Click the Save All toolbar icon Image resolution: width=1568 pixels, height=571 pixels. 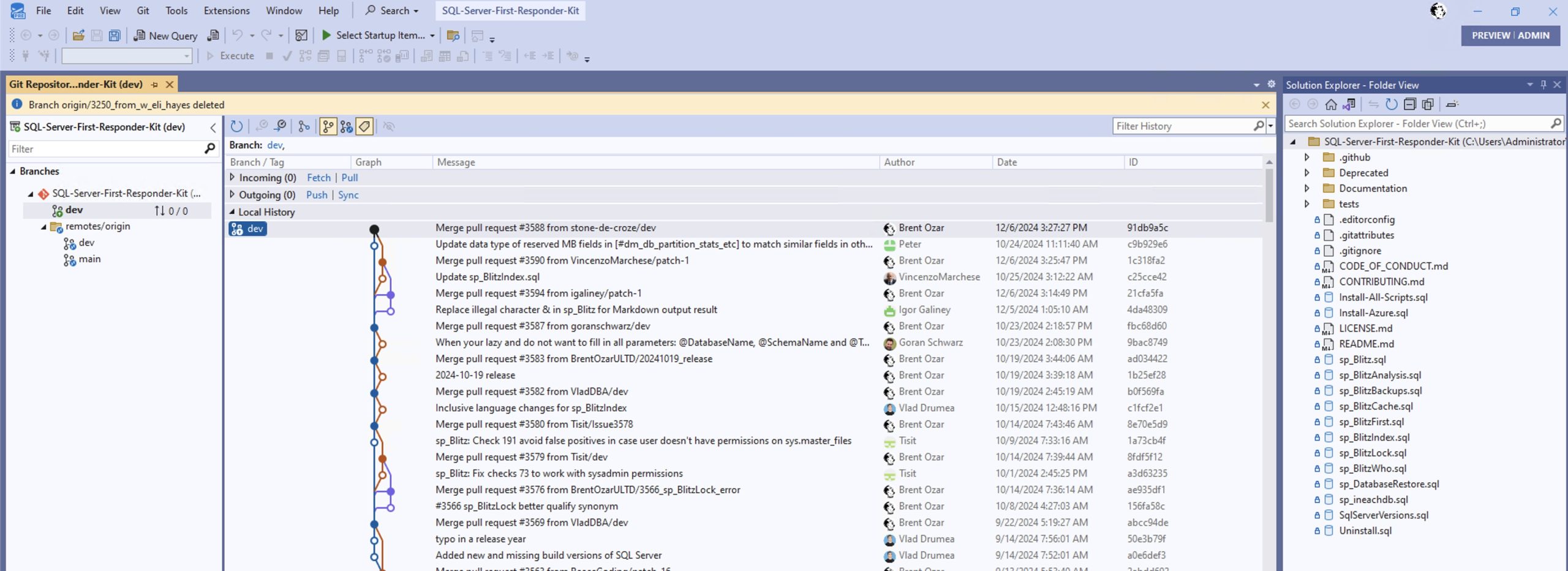point(115,36)
